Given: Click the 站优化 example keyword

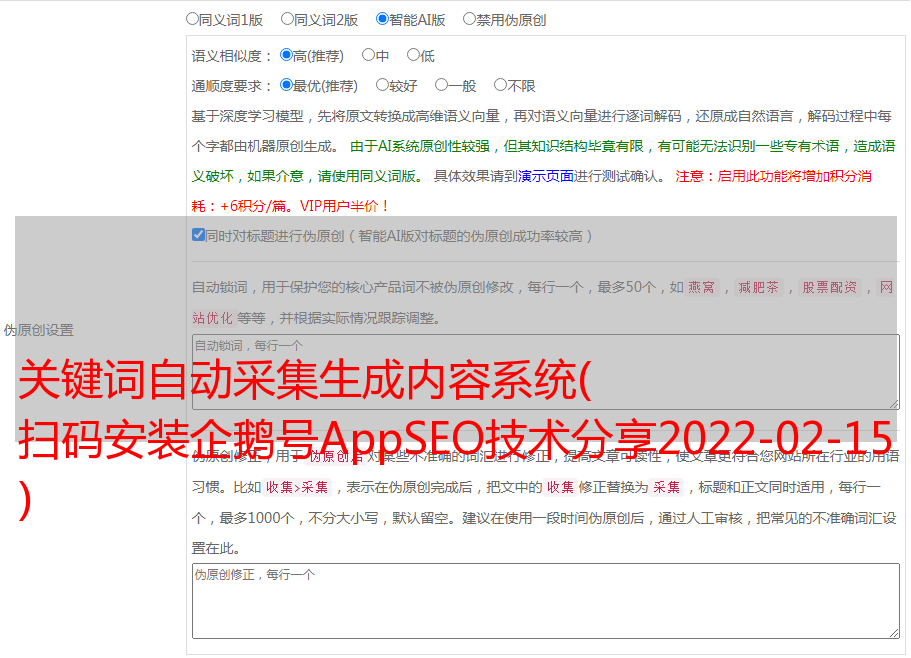Looking at the screenshot, I should click(x=213, y=318).
